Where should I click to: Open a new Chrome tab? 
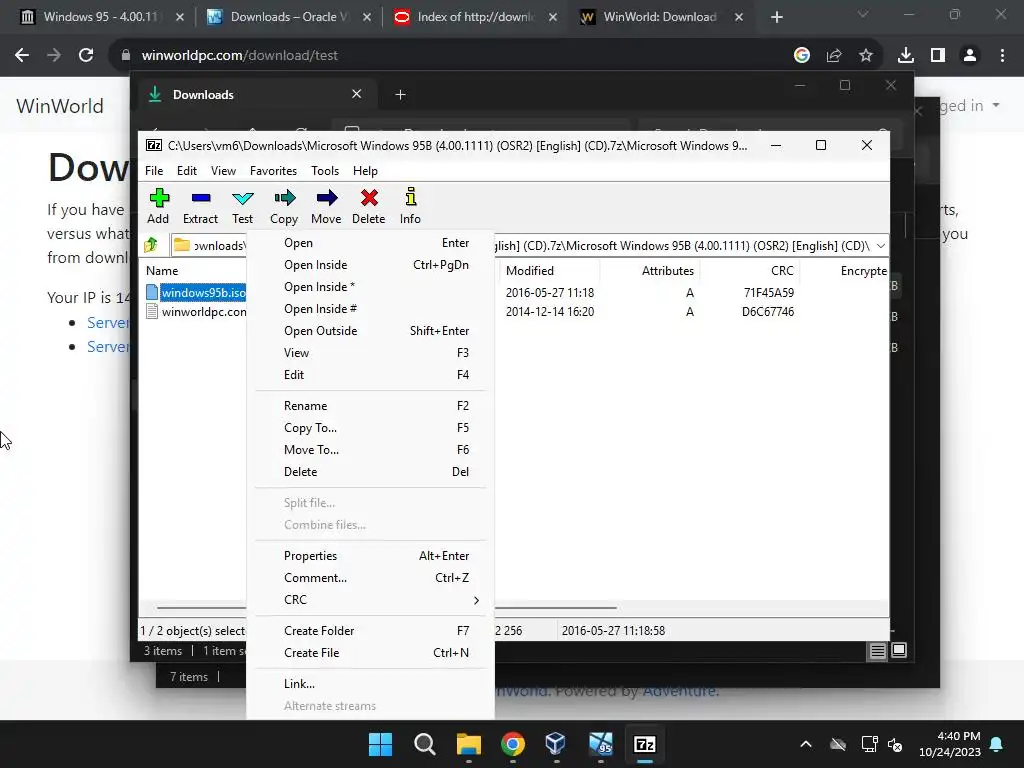point(776,17)
